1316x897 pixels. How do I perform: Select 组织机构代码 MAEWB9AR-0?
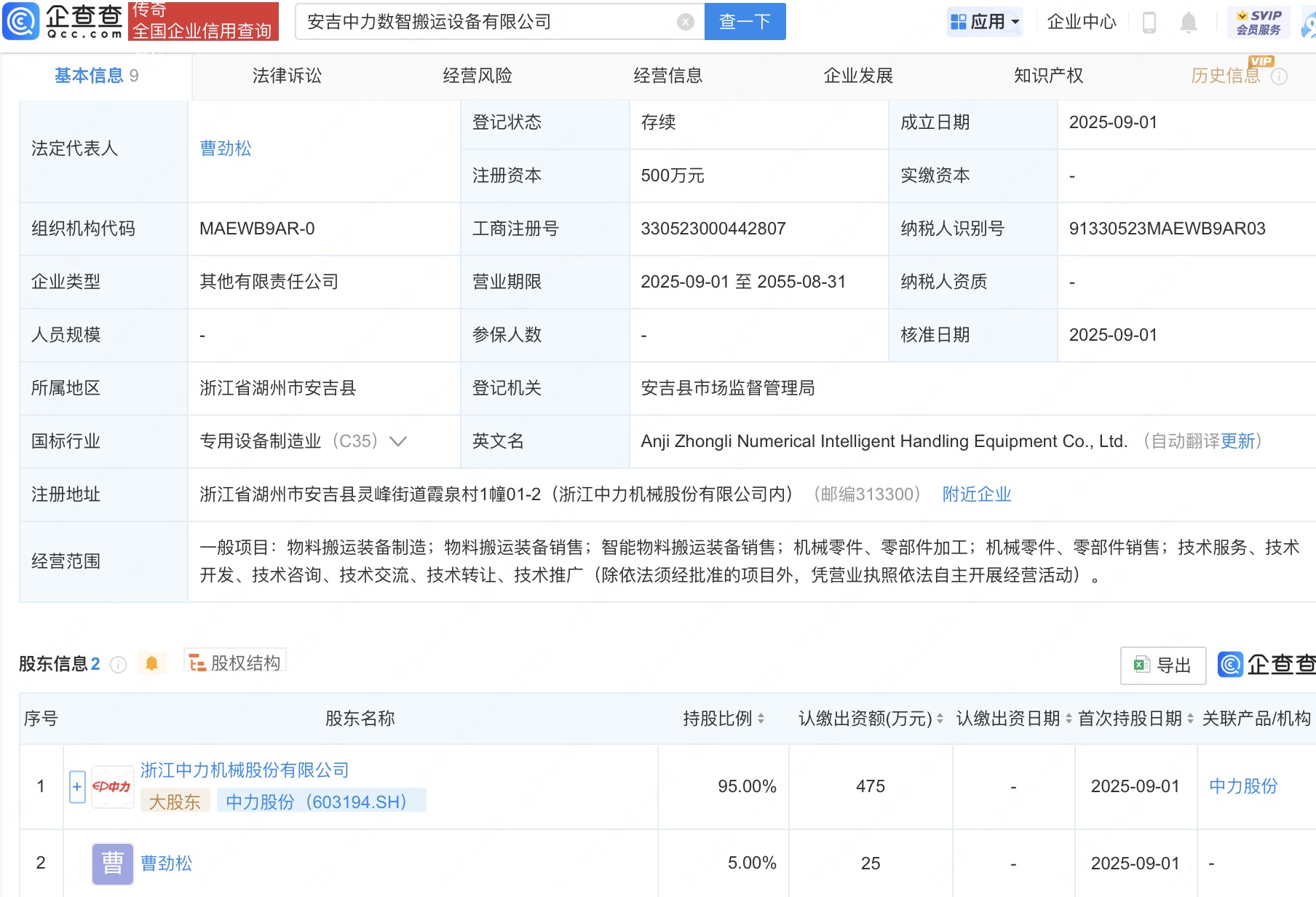257,229
